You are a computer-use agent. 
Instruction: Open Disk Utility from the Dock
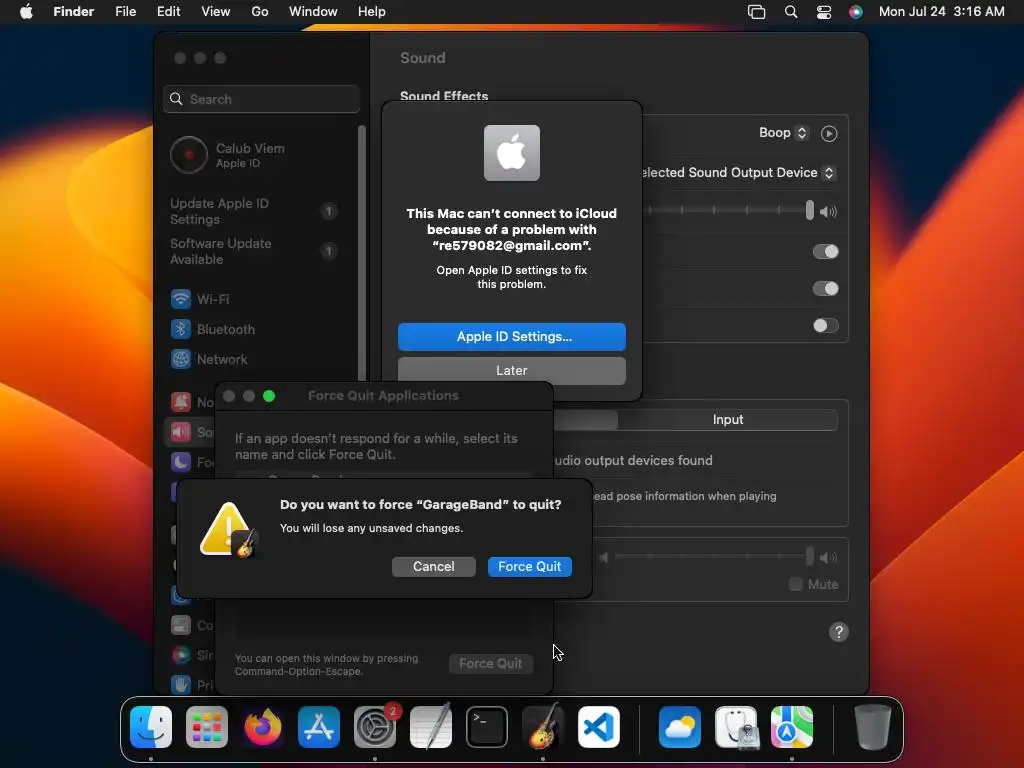point(736,727)
